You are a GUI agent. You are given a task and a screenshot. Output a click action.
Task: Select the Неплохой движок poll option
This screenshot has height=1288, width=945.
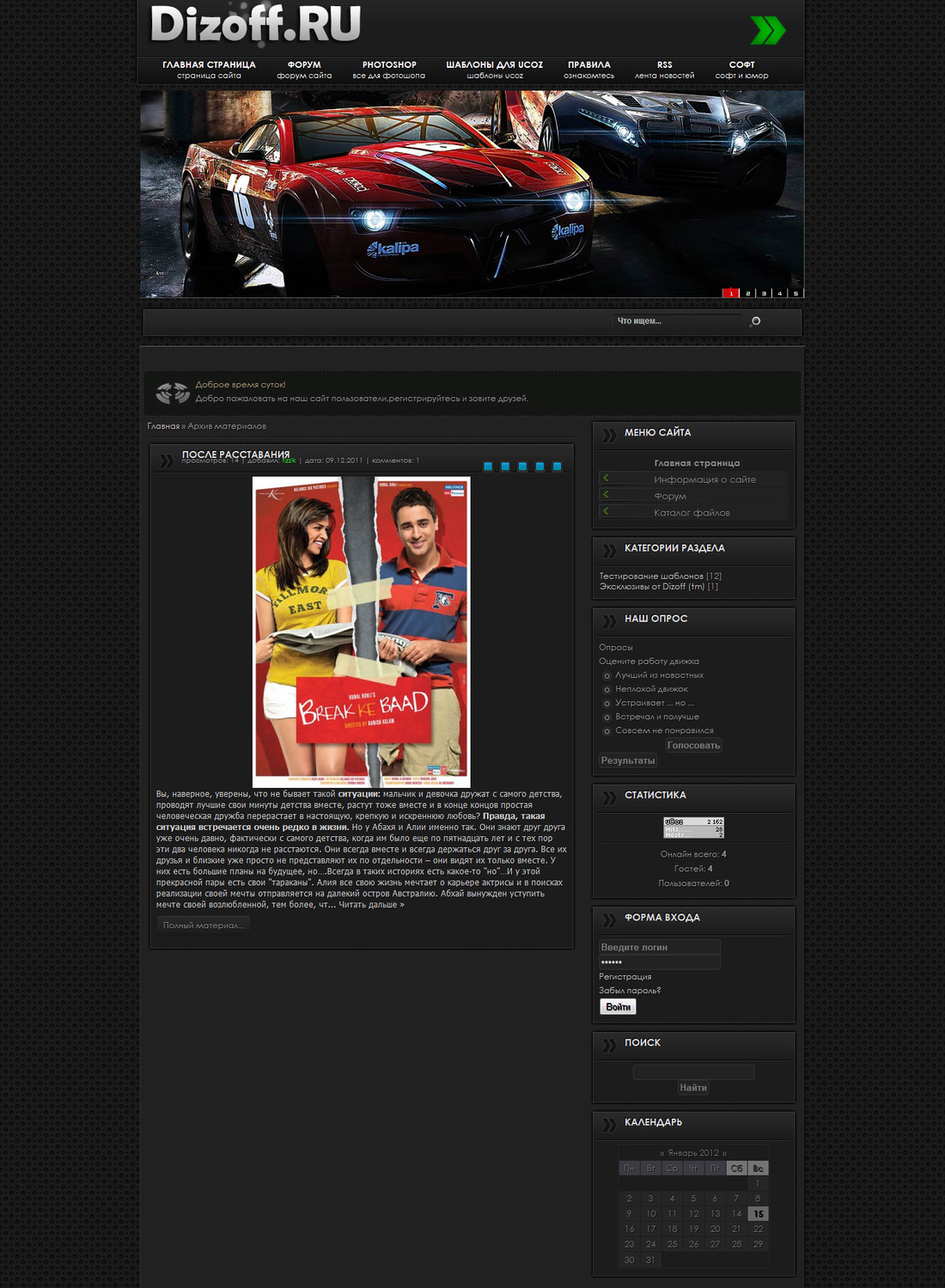coord(609,688)
